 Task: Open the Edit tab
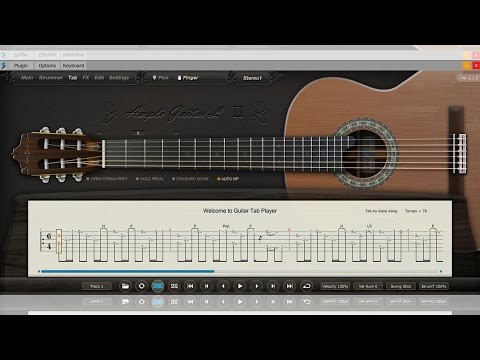pos(99,78)
